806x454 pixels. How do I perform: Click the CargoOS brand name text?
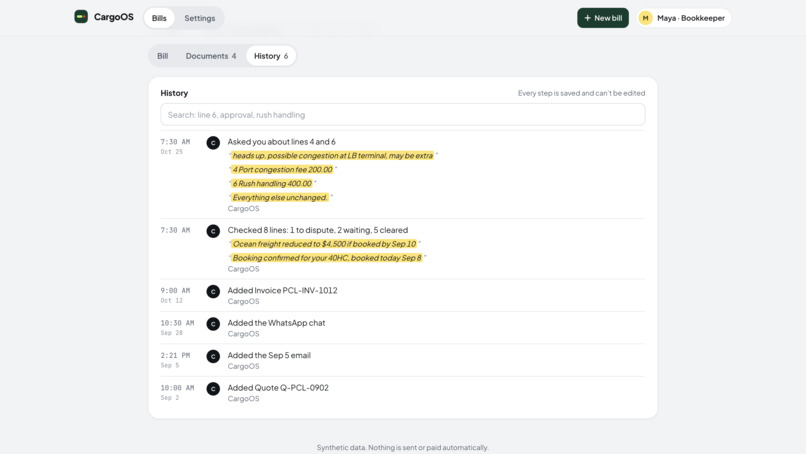pos(114,17)
